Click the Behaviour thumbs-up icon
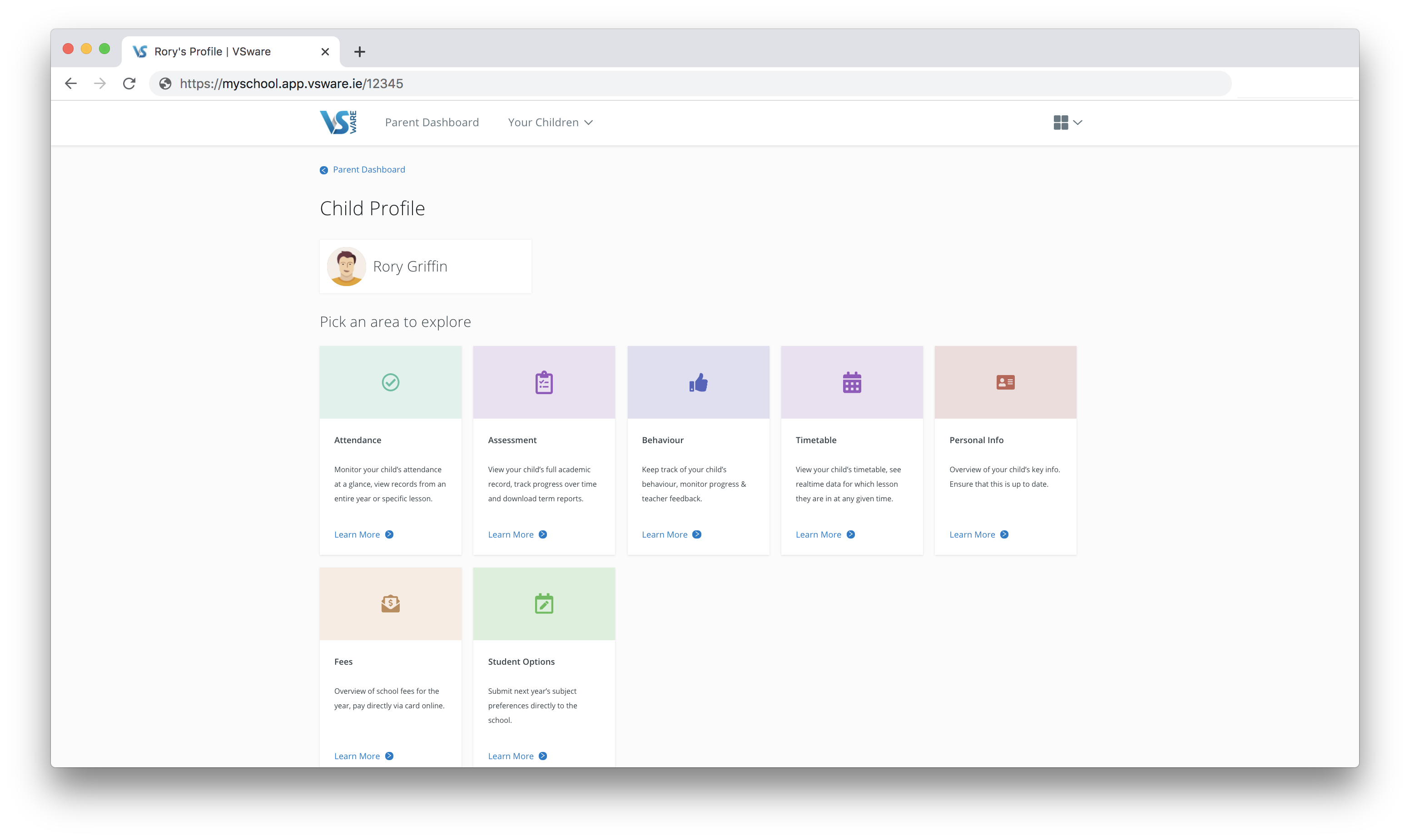The image size is (1410, 840). pos(698,383)
